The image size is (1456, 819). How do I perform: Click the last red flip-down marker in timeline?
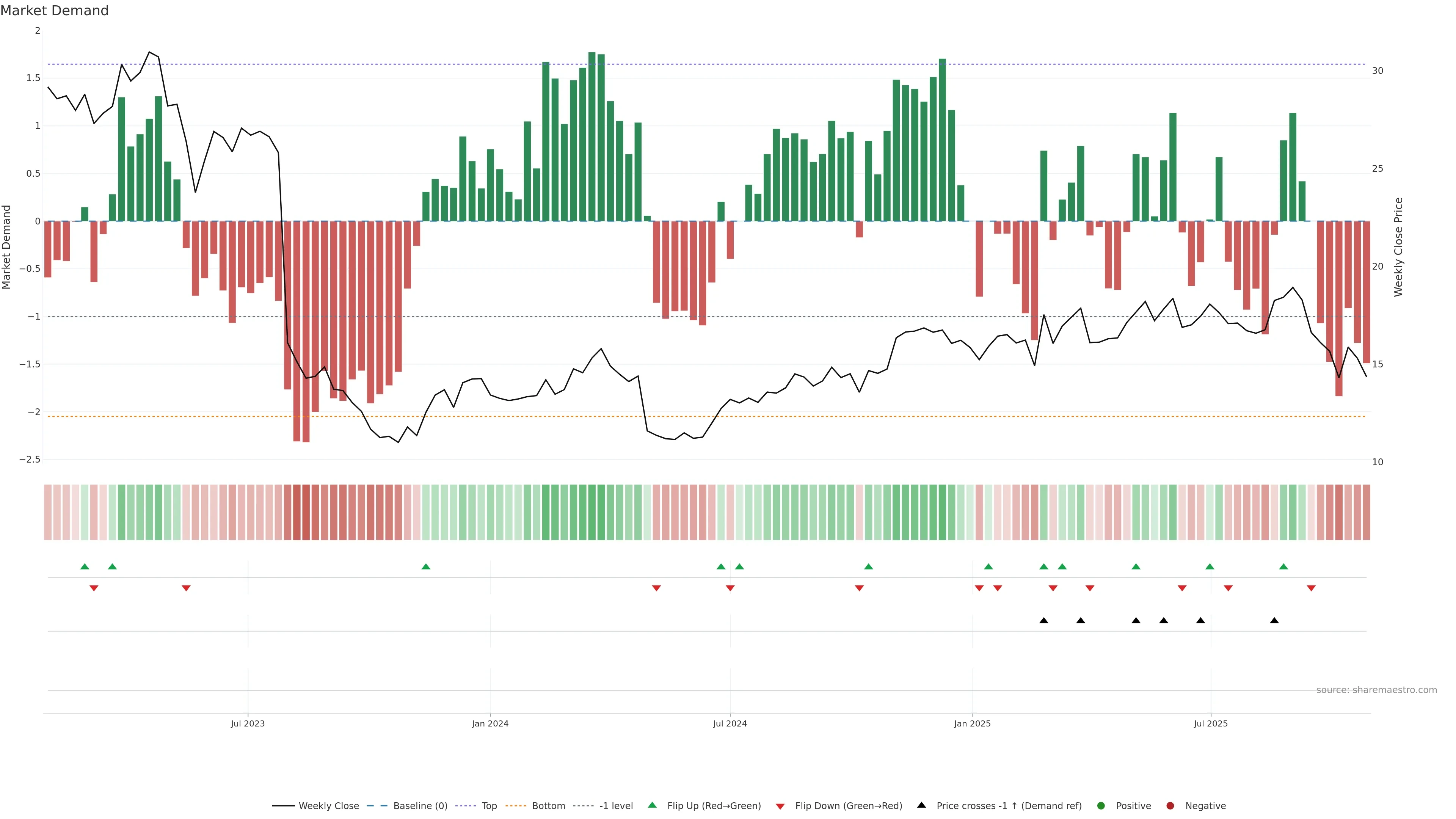[1311, 588]
